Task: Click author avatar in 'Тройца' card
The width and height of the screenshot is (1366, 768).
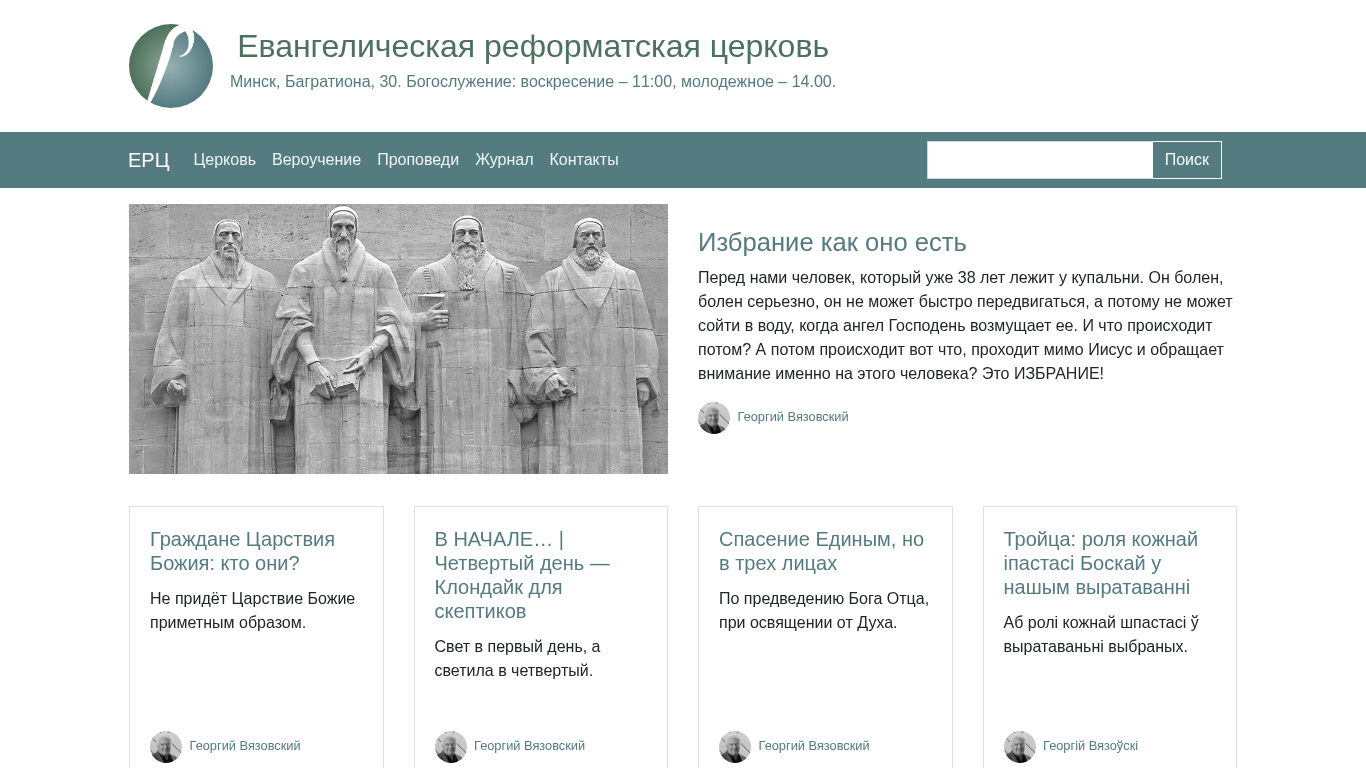Action: point(1020,747)
